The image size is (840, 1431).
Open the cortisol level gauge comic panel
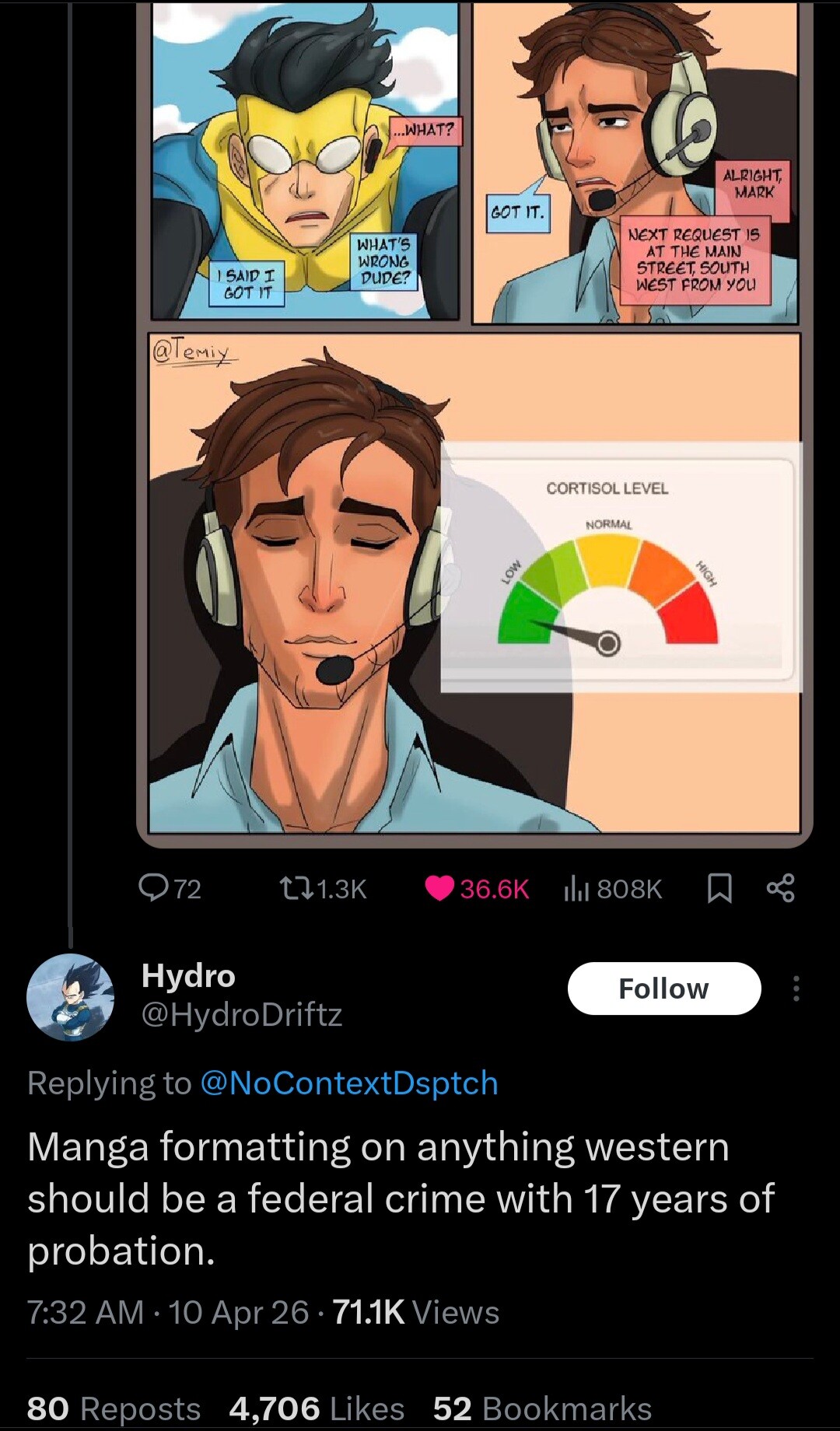pos(474,583)
